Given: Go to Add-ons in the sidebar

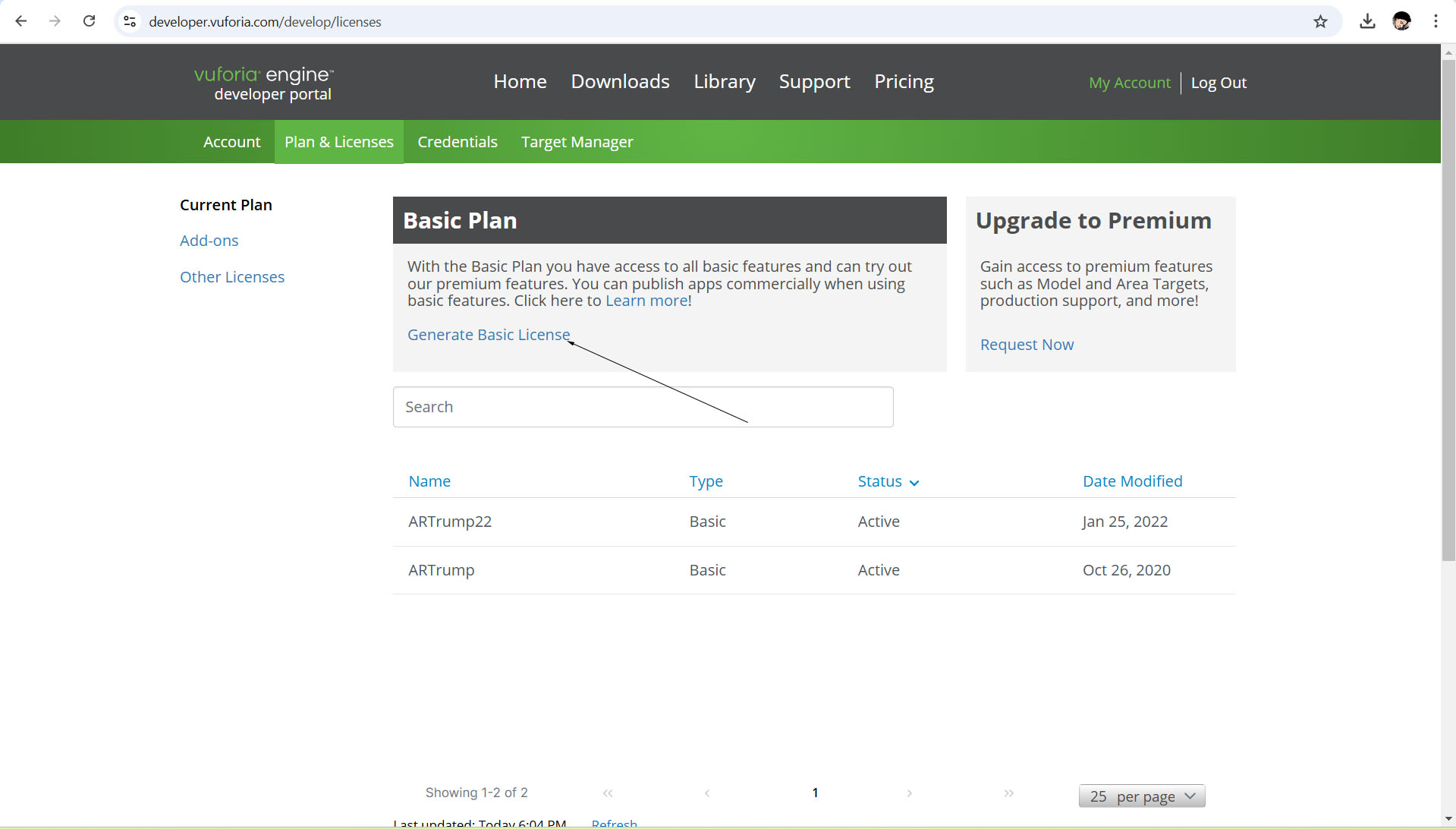Looking at the screenshot, I should (x=209, y=241).
